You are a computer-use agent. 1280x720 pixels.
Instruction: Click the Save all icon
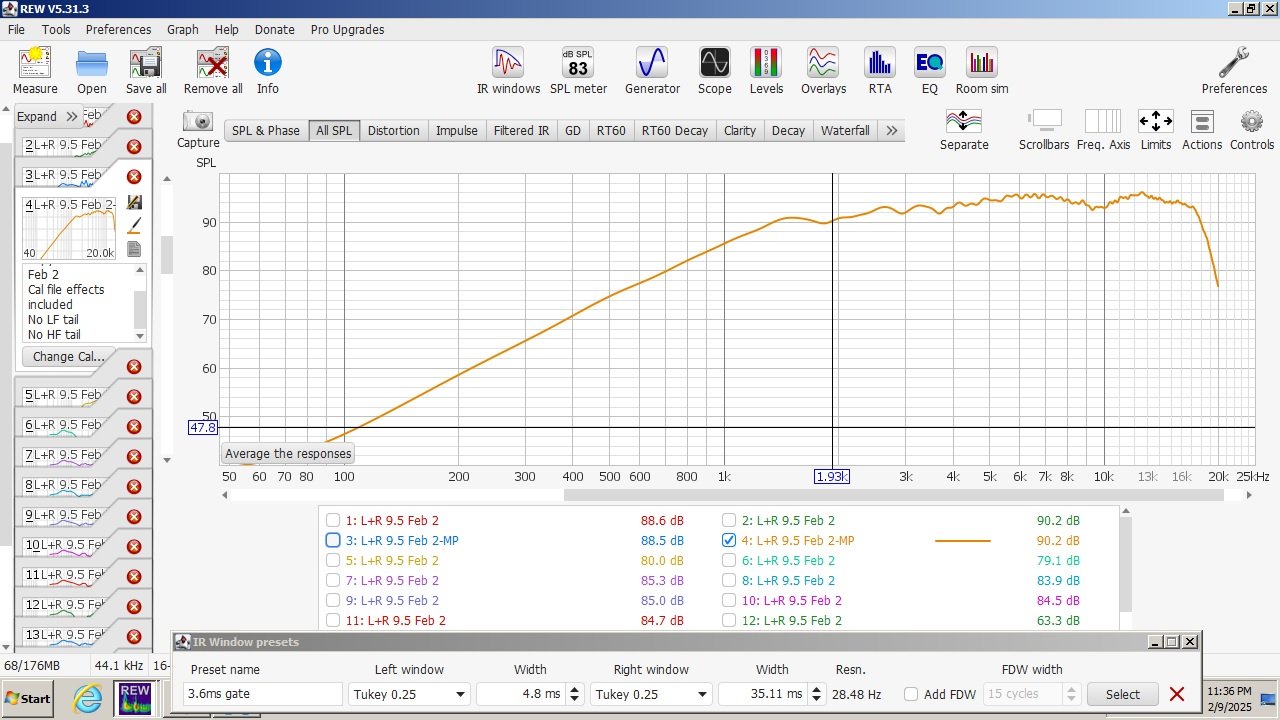(x=146, y=63)
